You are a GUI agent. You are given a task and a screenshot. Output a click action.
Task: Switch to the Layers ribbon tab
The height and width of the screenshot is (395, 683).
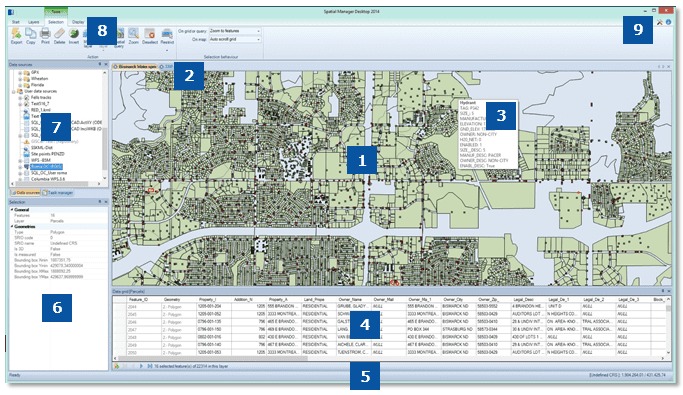click(x=34, y=22)
